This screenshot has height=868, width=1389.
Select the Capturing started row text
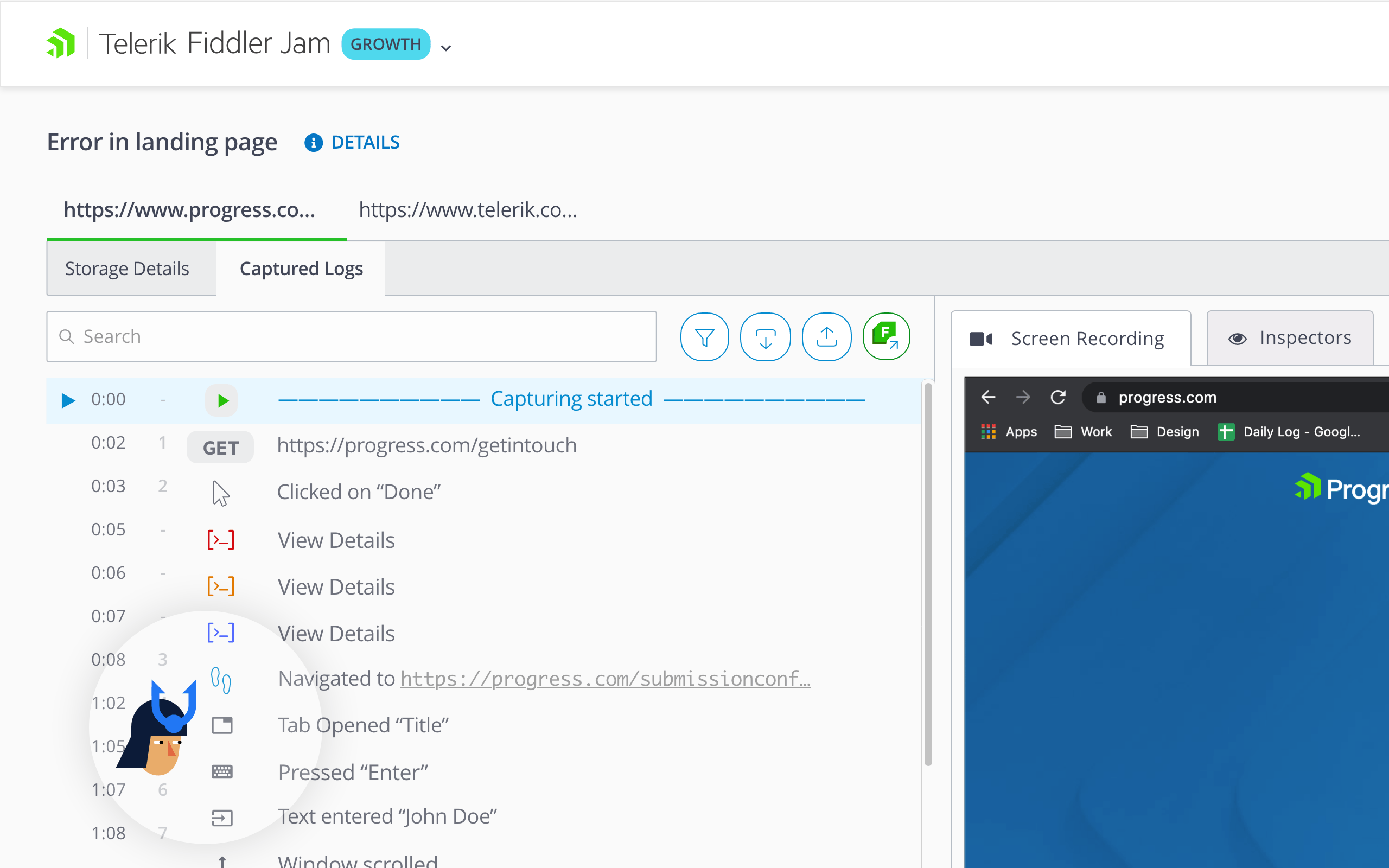(572, 399)
